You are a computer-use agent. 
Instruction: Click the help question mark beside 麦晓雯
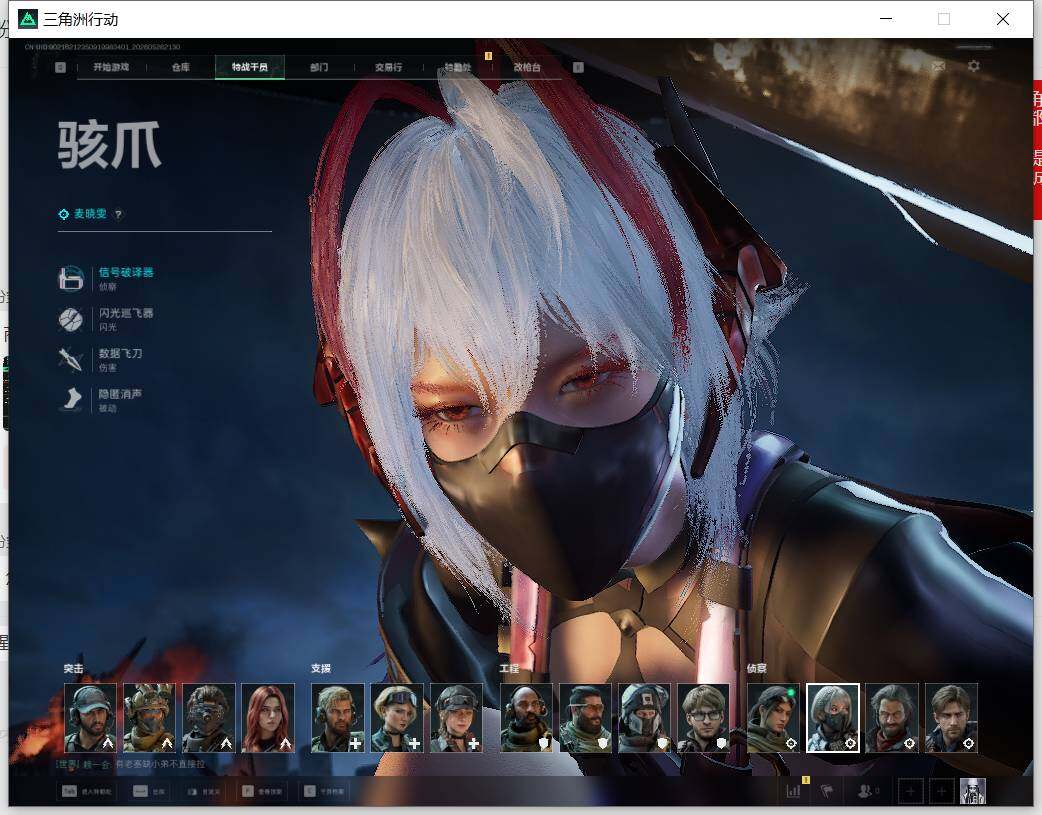click(x=118, y=214)
